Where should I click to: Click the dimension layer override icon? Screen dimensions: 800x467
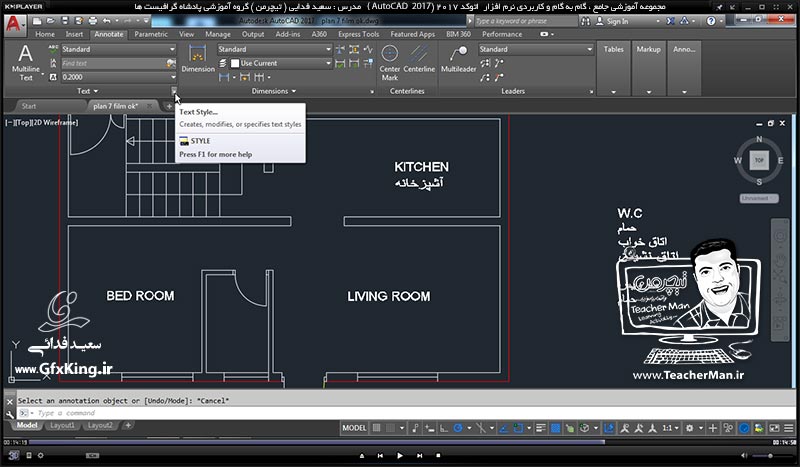223,63
